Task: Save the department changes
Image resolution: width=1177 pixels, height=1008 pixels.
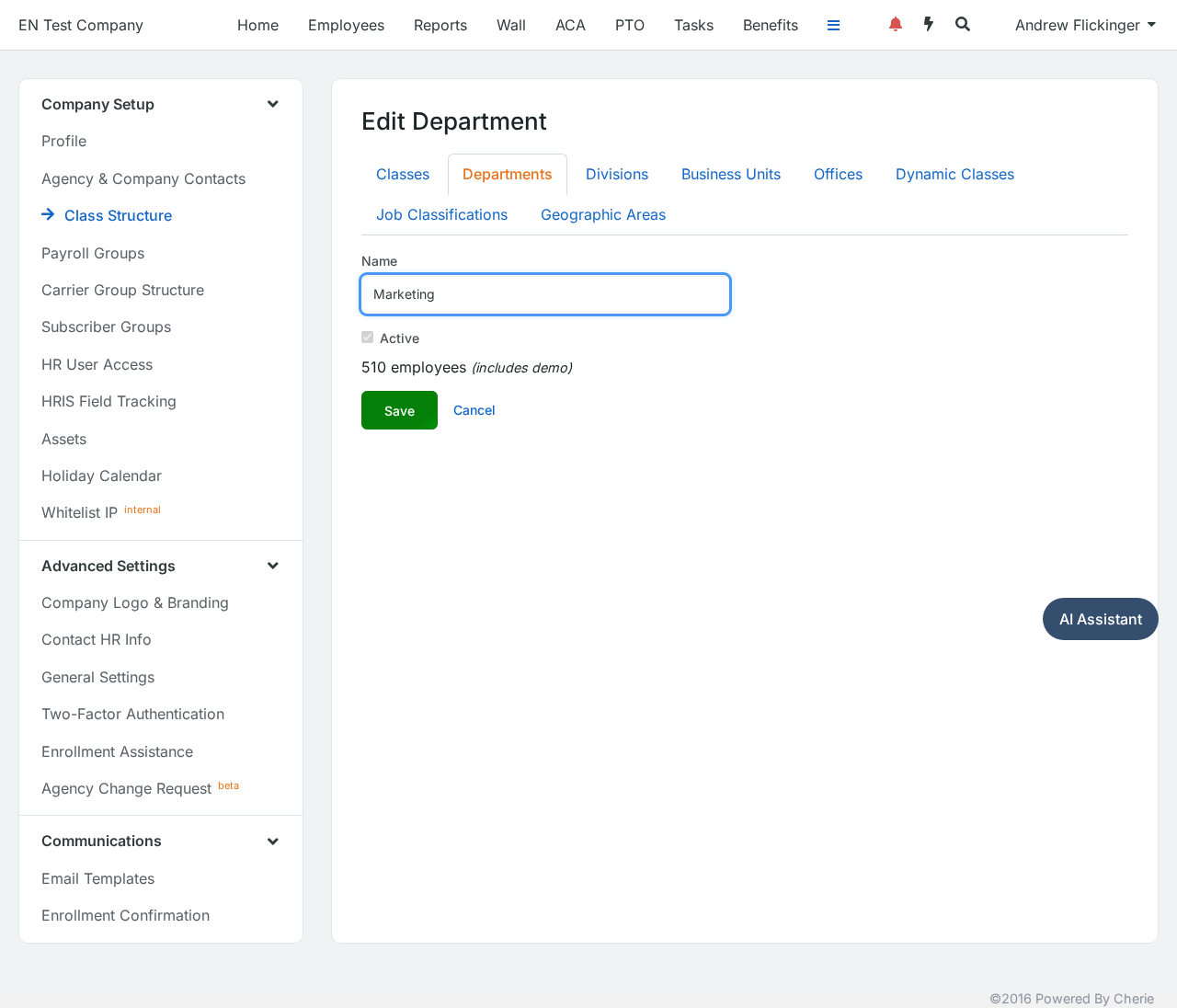Action: pos(399,410)
